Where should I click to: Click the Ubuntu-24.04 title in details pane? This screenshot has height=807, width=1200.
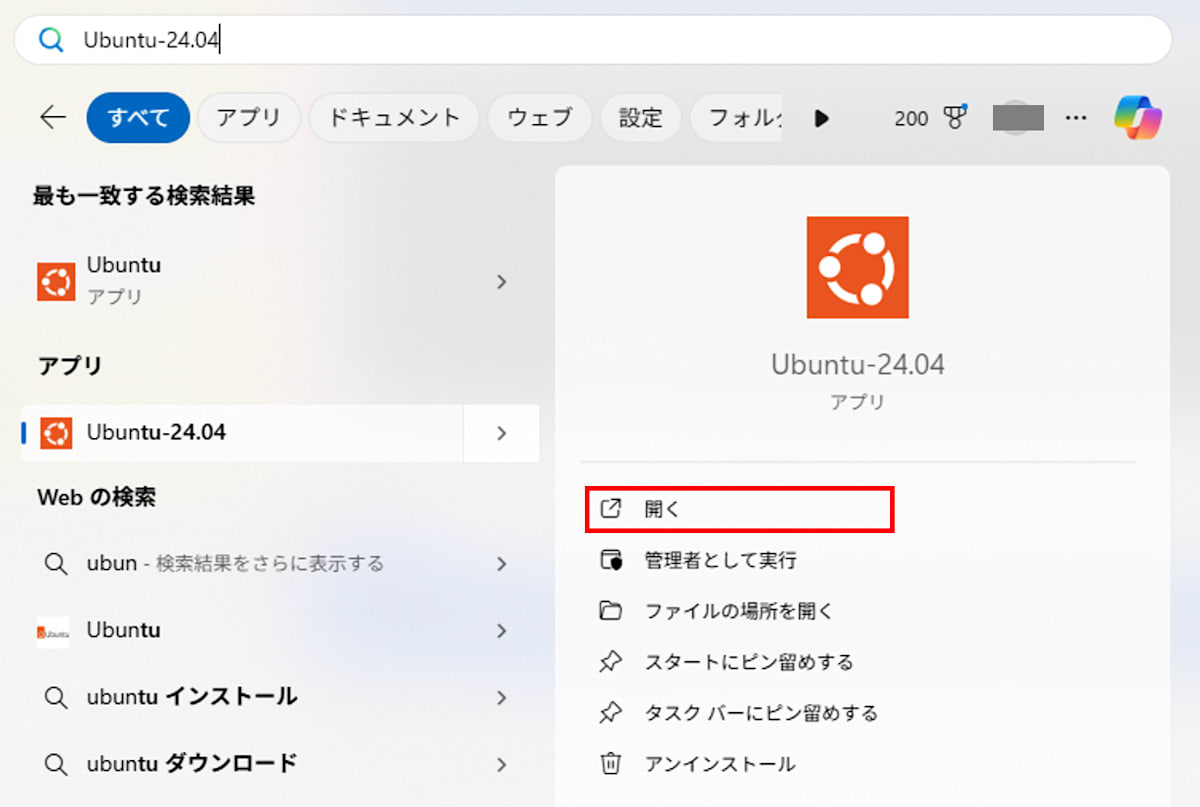click(858, 365)
